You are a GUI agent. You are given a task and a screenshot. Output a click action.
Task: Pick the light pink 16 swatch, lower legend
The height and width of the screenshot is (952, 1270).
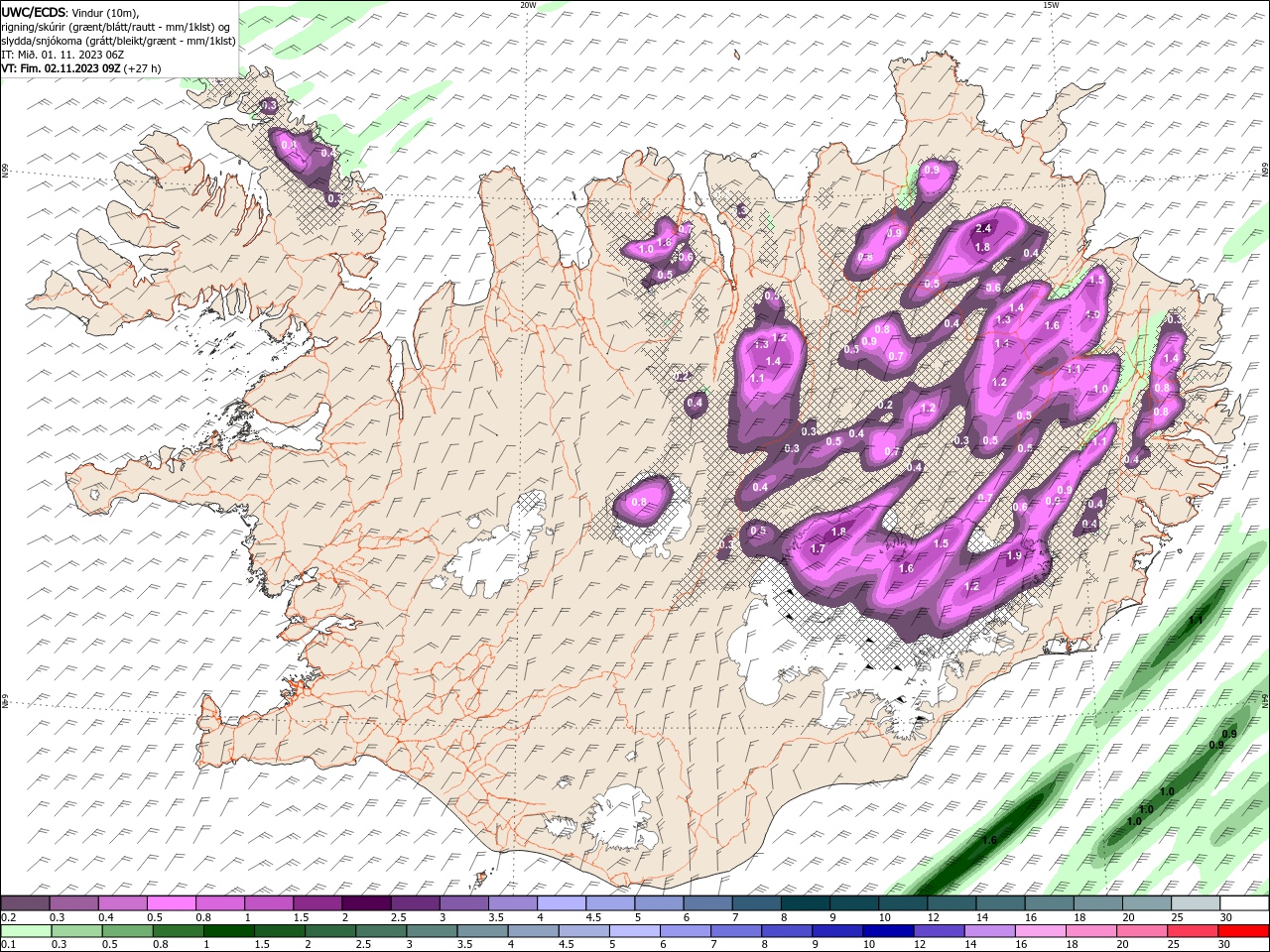coord(1041,931)
